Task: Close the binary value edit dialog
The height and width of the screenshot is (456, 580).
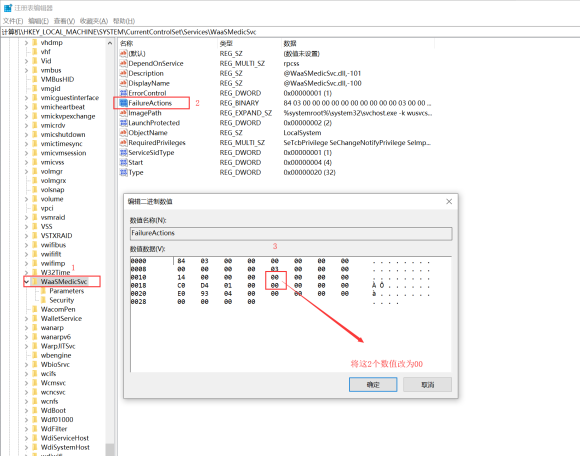Action: [x=449, y=202]
